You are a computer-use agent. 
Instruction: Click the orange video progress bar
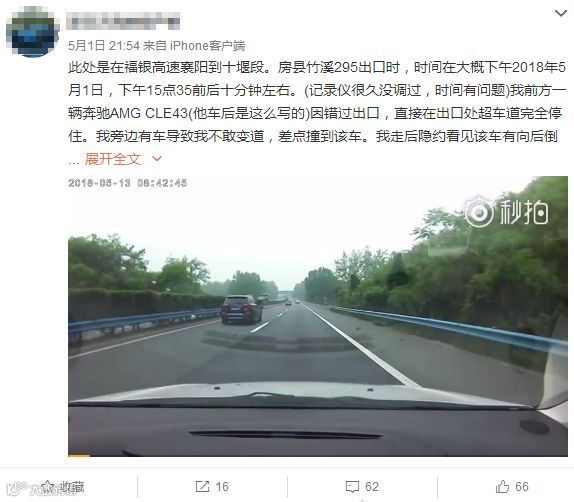[x=79, y=455]
